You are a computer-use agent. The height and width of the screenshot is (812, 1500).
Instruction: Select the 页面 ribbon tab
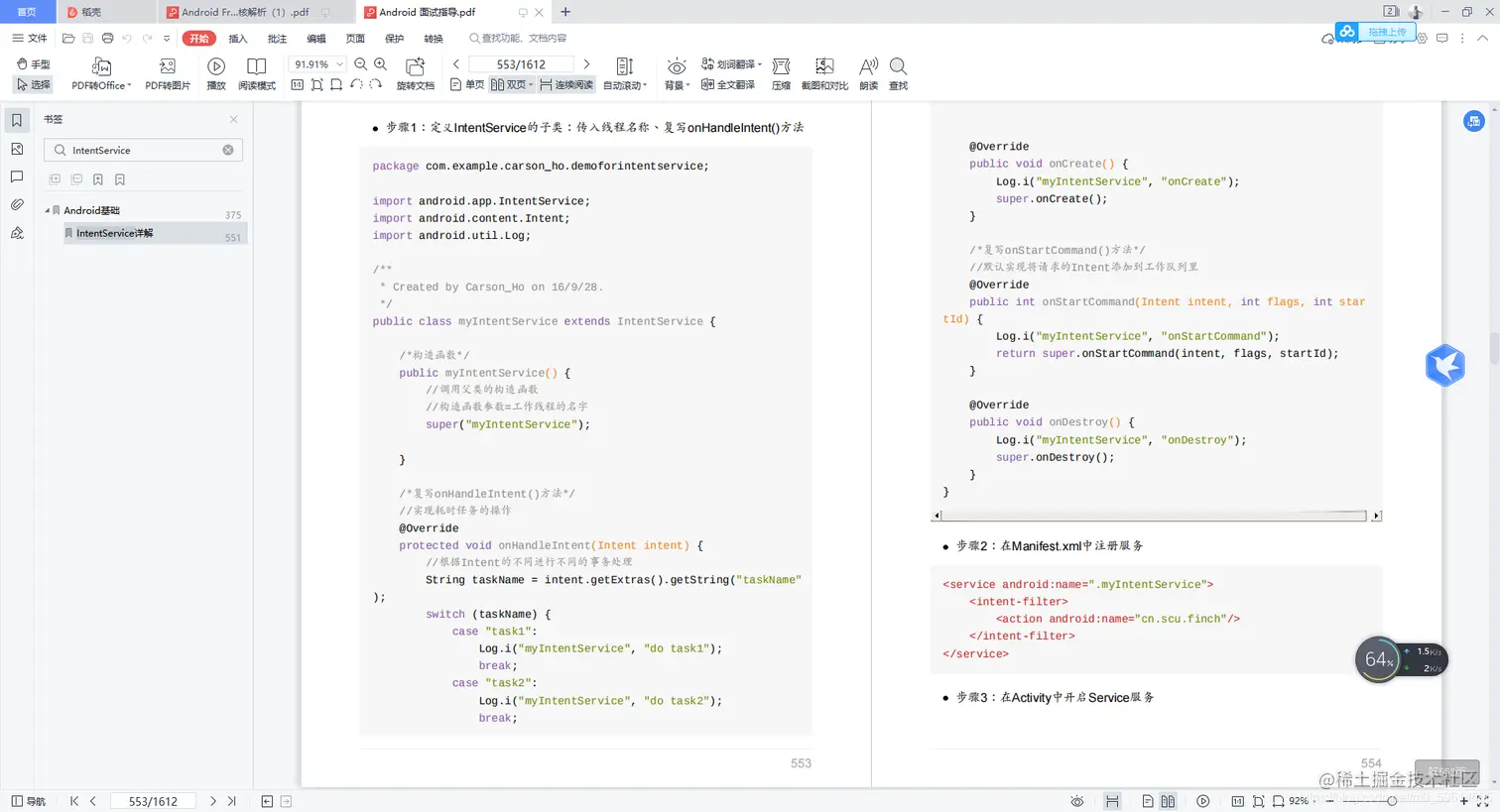click(x=355, y=39)
